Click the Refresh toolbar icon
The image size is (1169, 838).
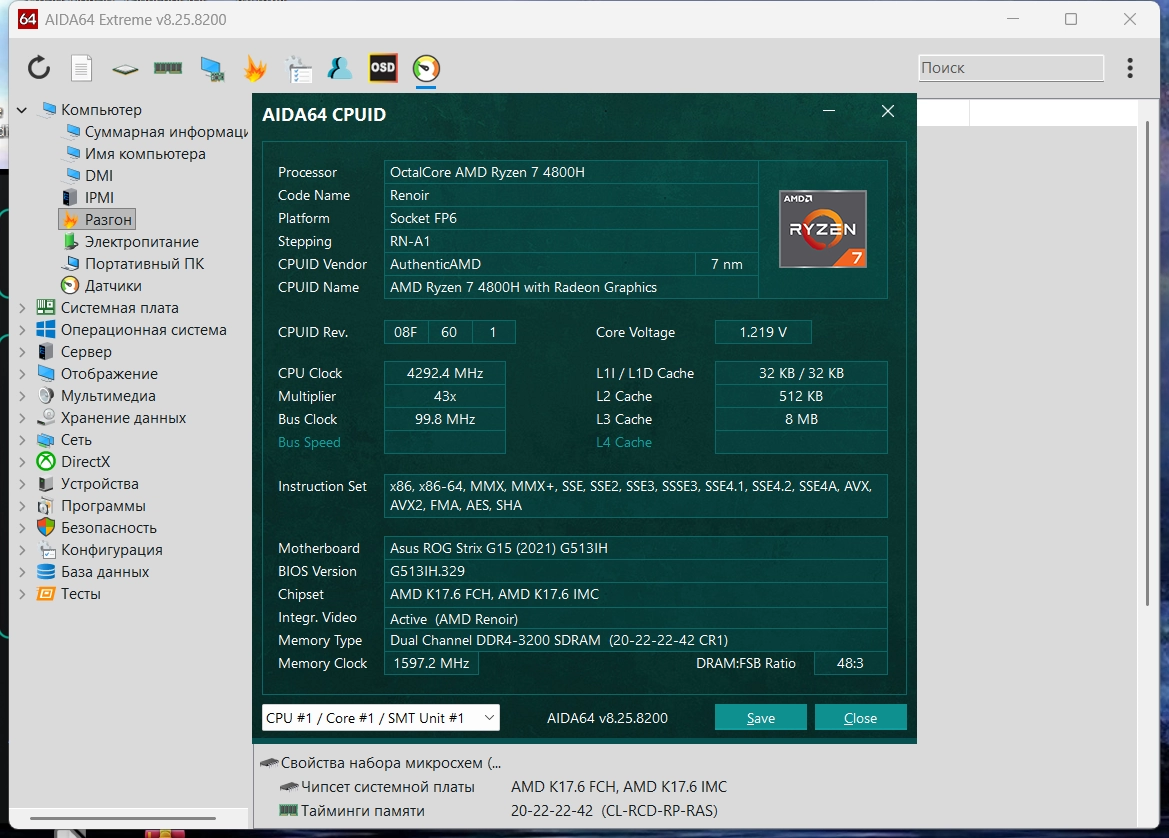pos(38,68)
